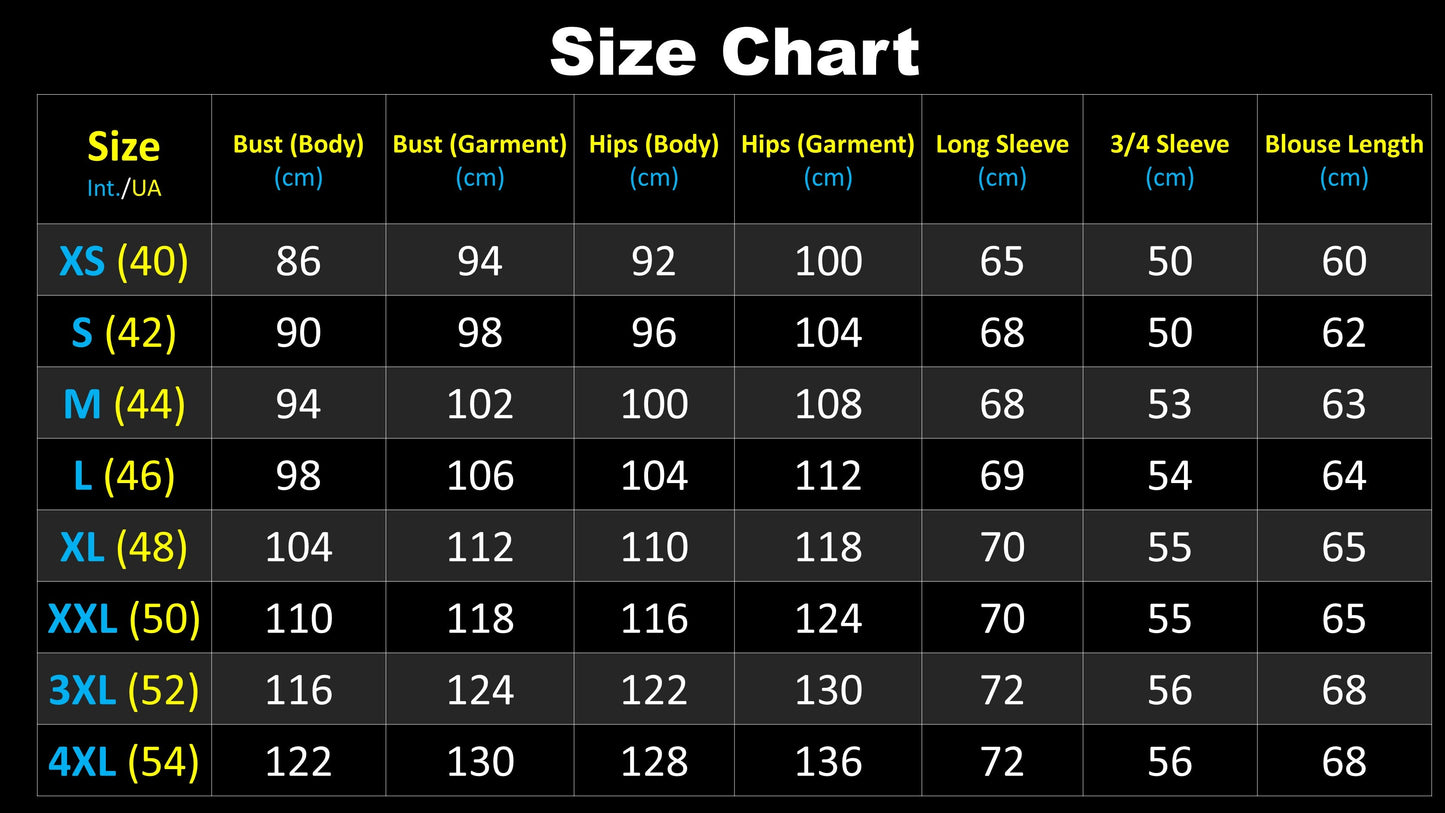1445x813 pixels.
Task: Select the 3XL (52) size row label
Action: click(x=124, y=690)
